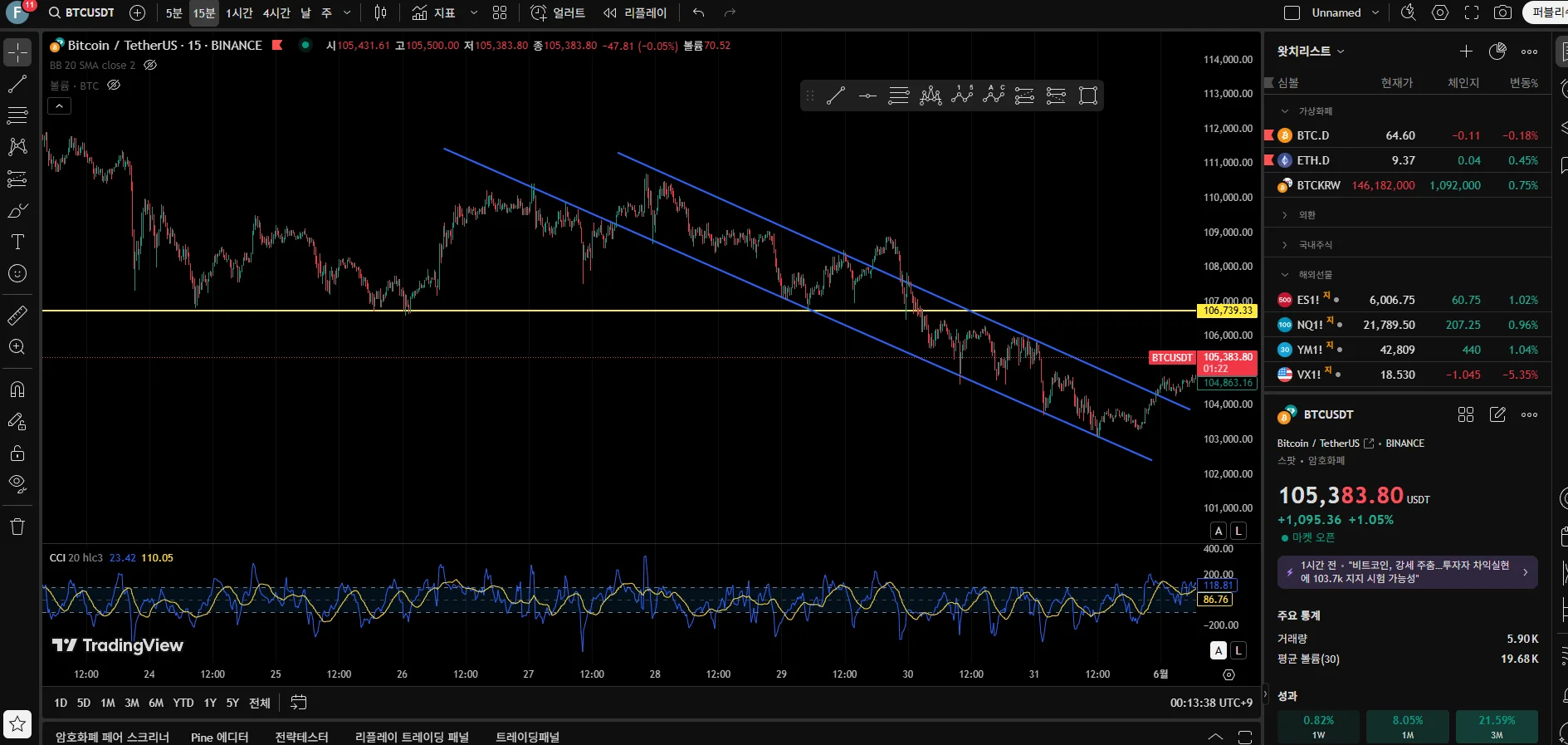This screenshot has height=745, width=1568.
Task: Open the Bitcoin news headline about 103.7k
Action: [x=1408, y=572]
